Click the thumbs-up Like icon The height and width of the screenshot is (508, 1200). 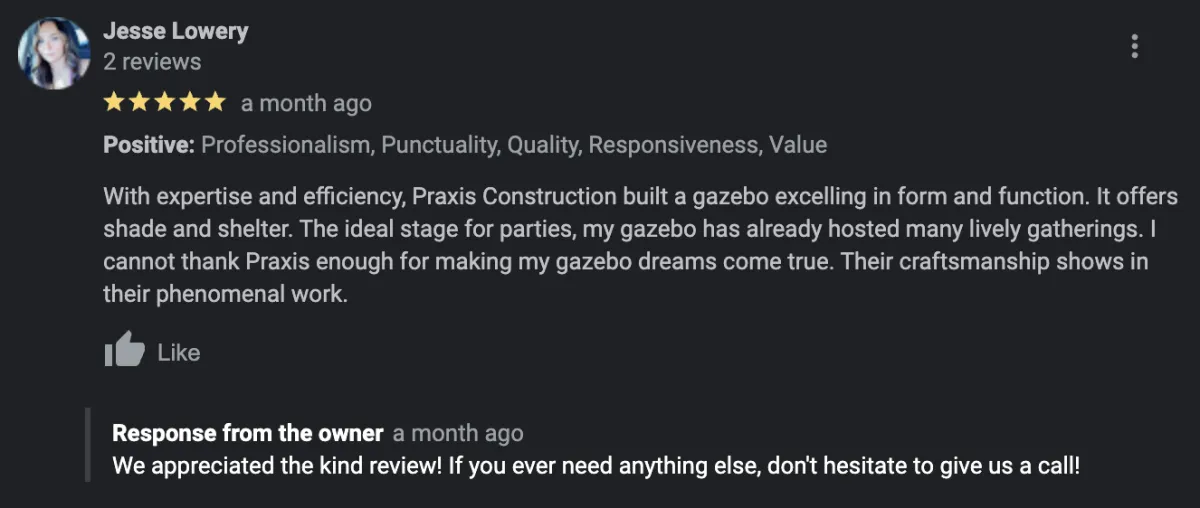coord(125,351)
